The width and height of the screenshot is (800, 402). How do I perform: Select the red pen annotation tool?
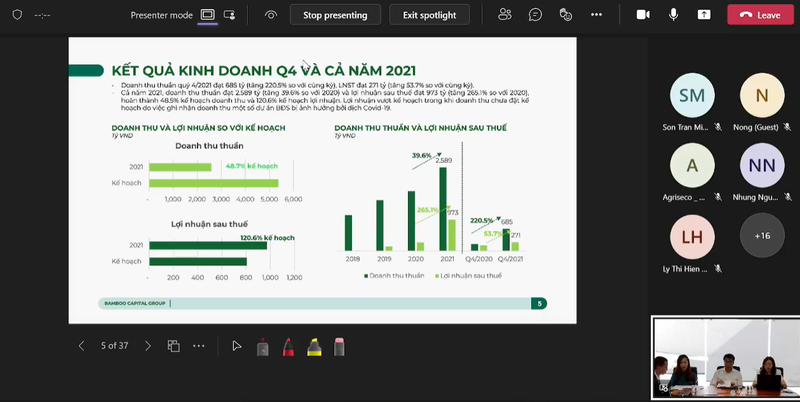pyautogui.click(x=287, y=347)
